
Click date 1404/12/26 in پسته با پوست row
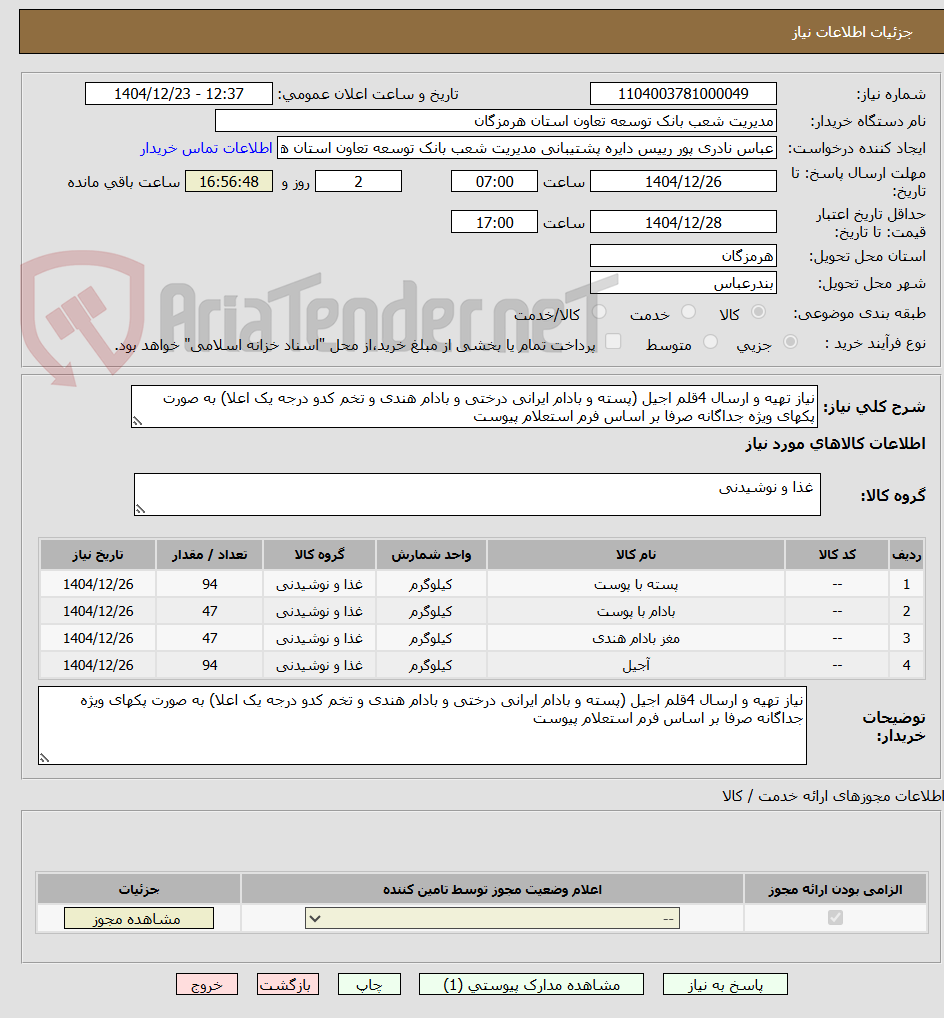97,584
